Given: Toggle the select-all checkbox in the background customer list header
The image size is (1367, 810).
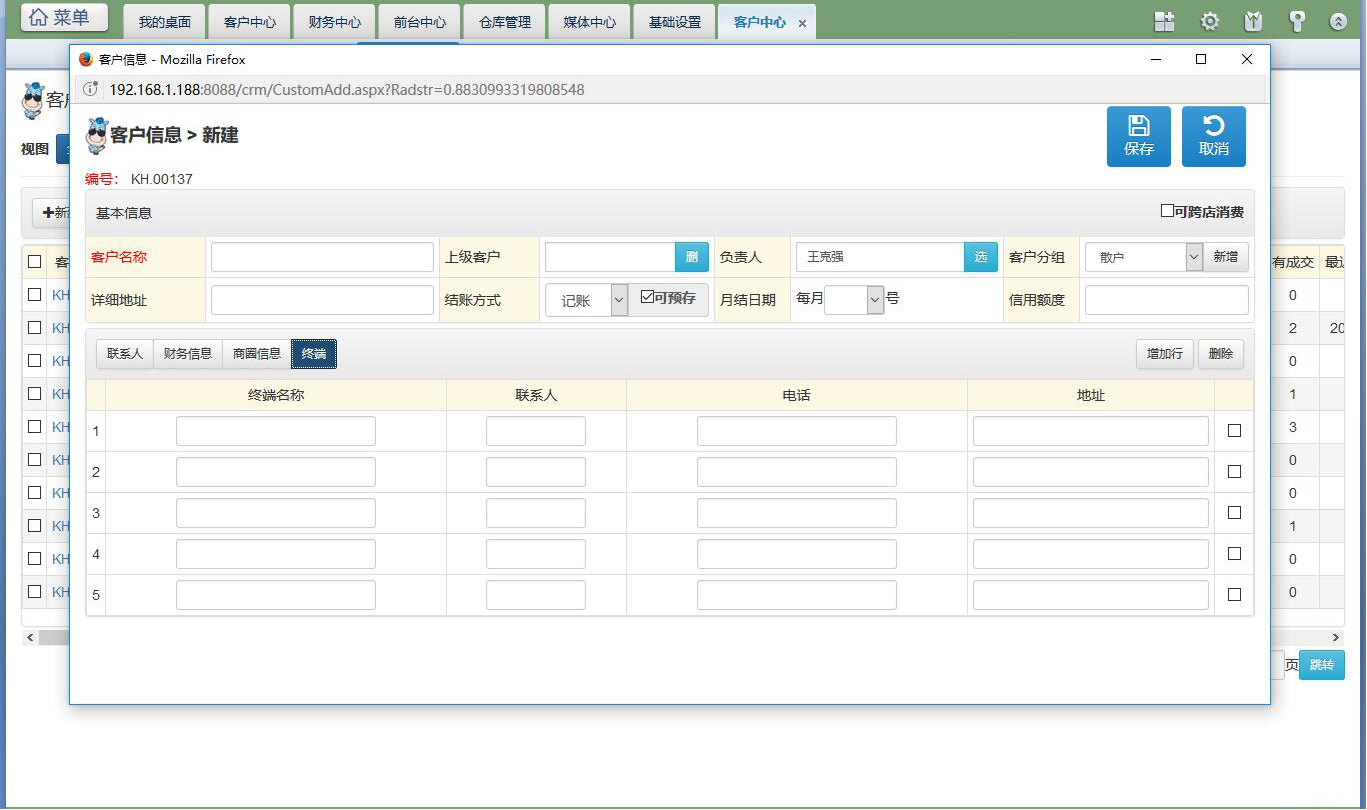Looking at the screenshot, I should click(x=35, y=262).
